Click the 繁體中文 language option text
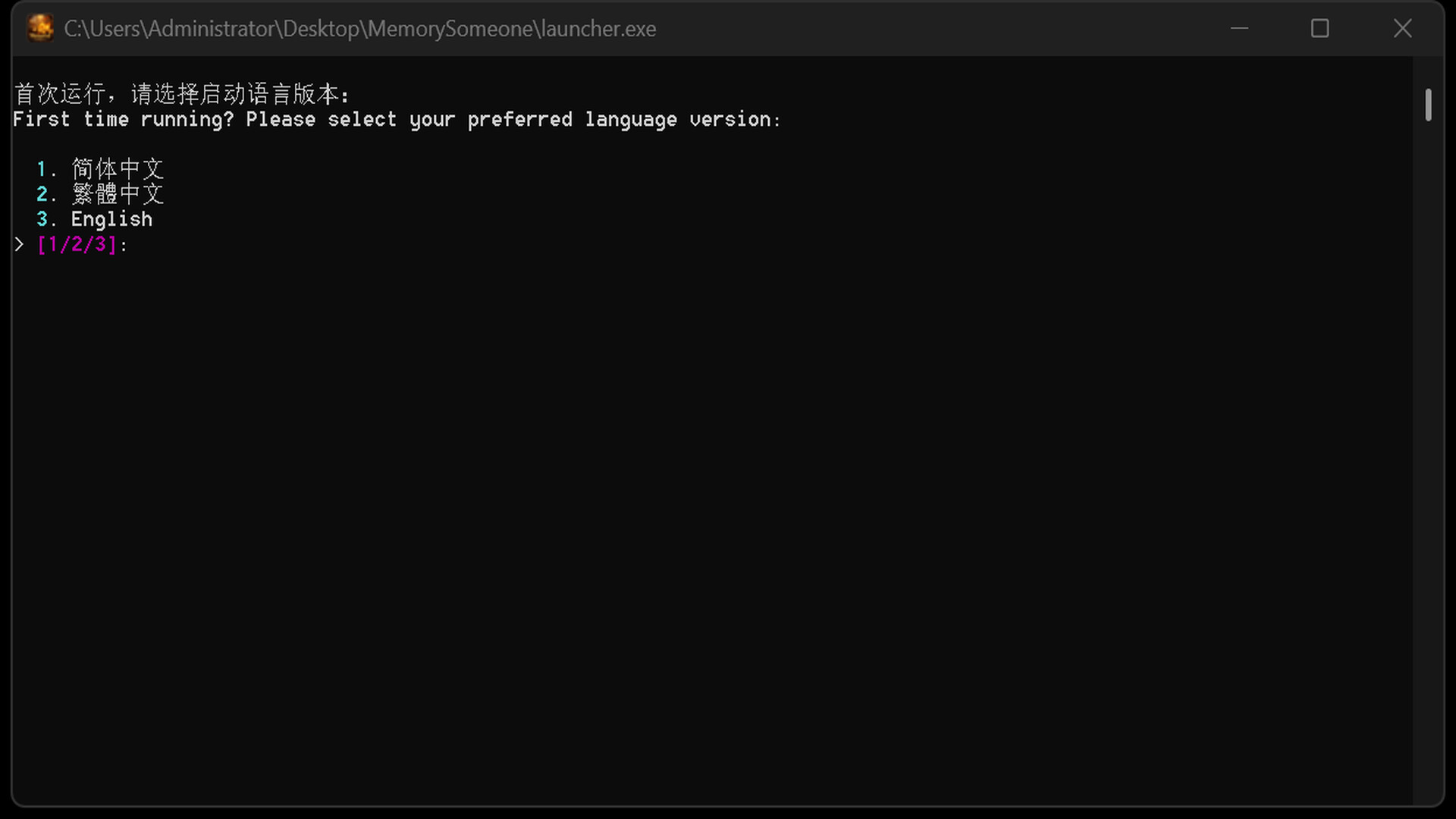Screen dimensions: 1456x819 pyautogui.click(x=118, y=194)
